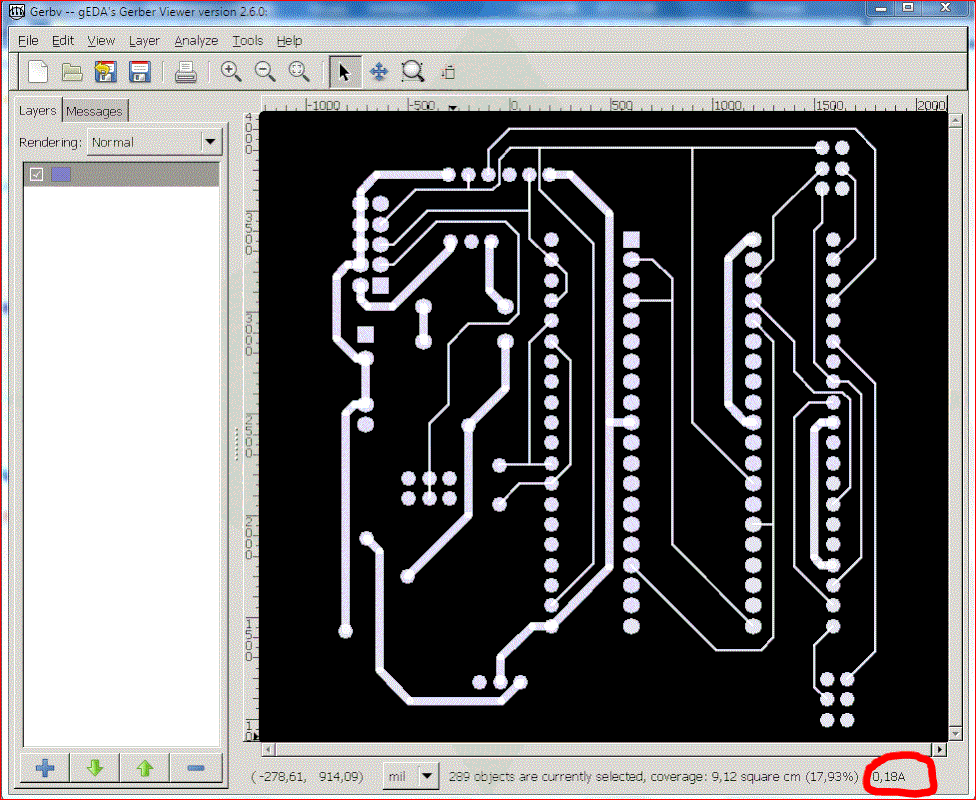Image resolution: width=976 pixels, height=800 pixels.
Task: Open the View menu
Action: 101,40
